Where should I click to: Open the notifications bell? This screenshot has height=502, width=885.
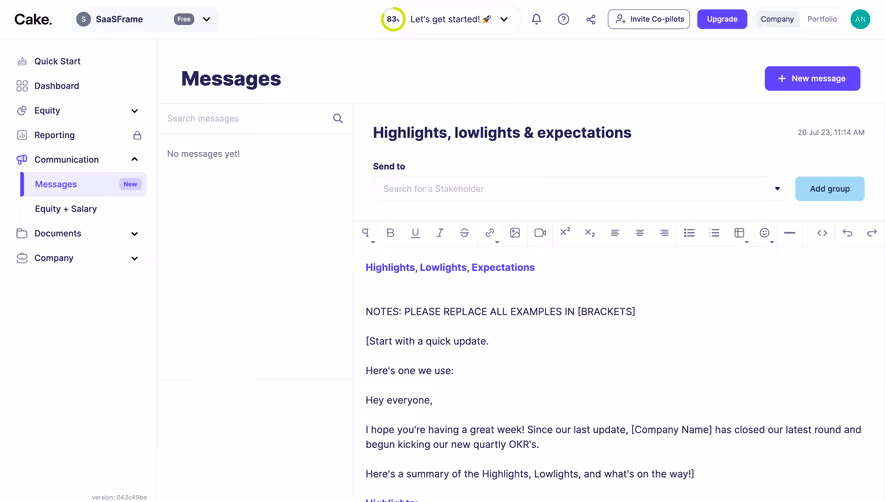pos(536,19)
